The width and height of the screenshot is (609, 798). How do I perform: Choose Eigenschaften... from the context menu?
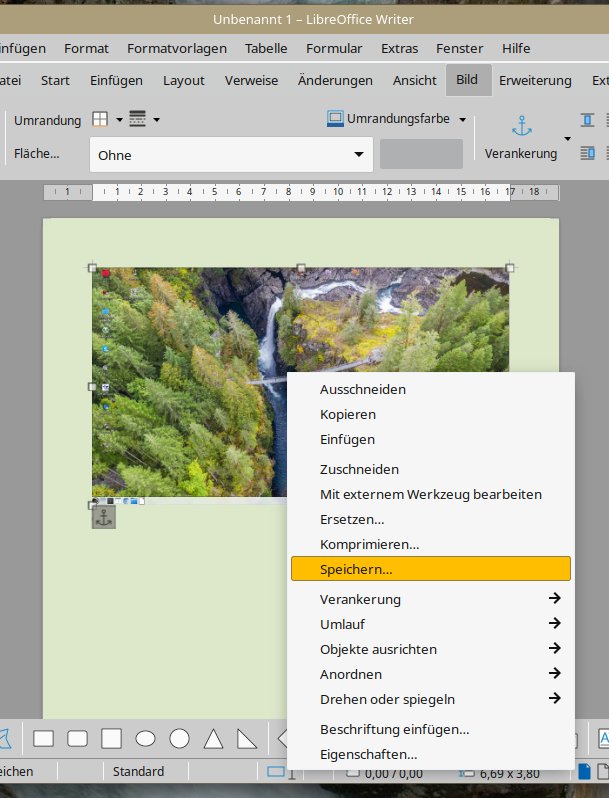pyautogui.click(x=431, y=754)
